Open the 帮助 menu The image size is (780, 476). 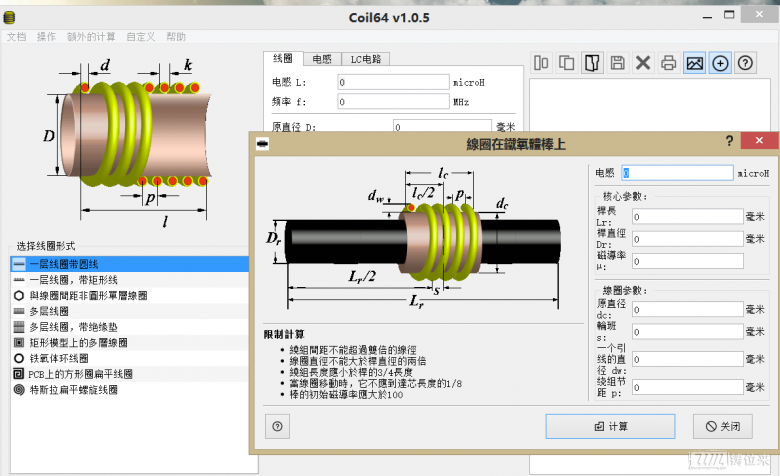click(x=176, y=37)
